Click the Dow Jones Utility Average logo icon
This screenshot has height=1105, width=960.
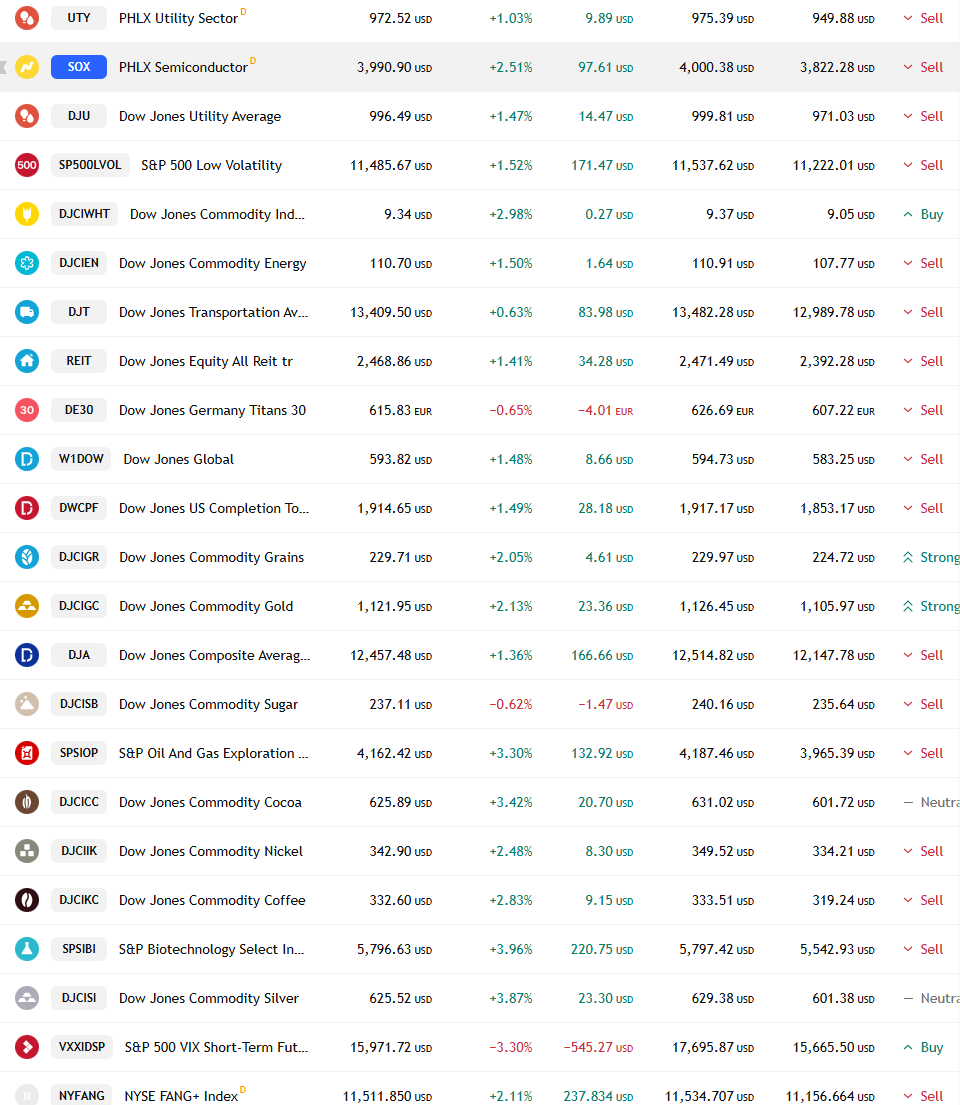click(27, 116)
